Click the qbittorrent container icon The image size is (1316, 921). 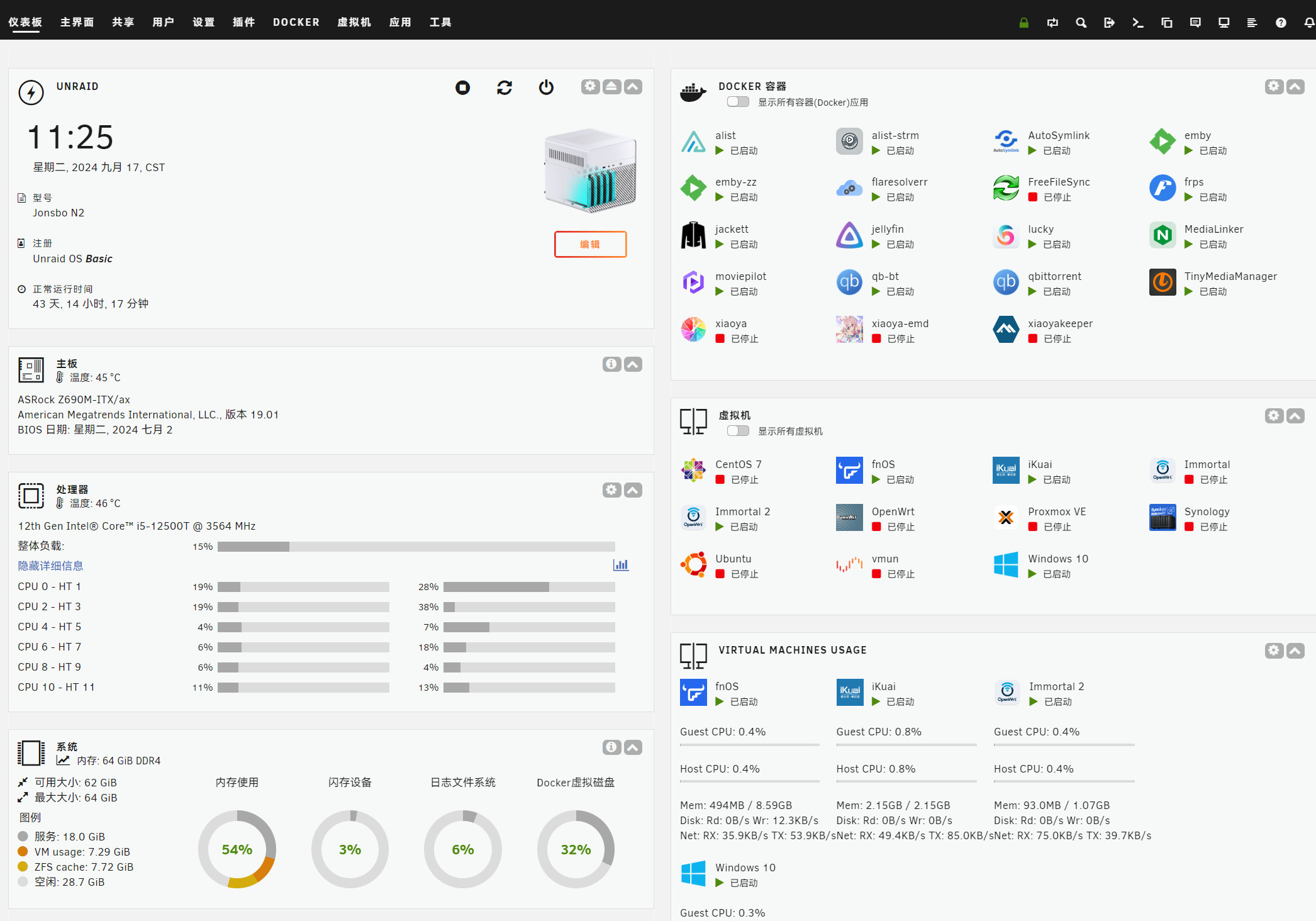[1005, 282]
